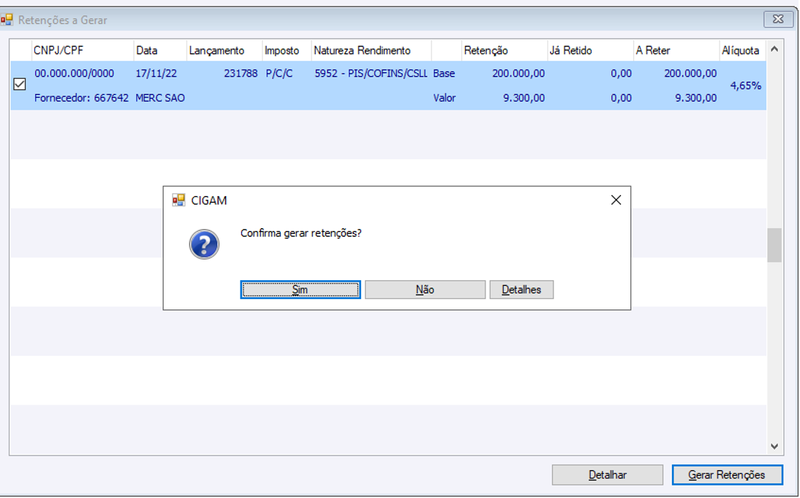Select the CNPJ/CPF column header
Viewport: 800px width, 498px height.
(83, 51)
